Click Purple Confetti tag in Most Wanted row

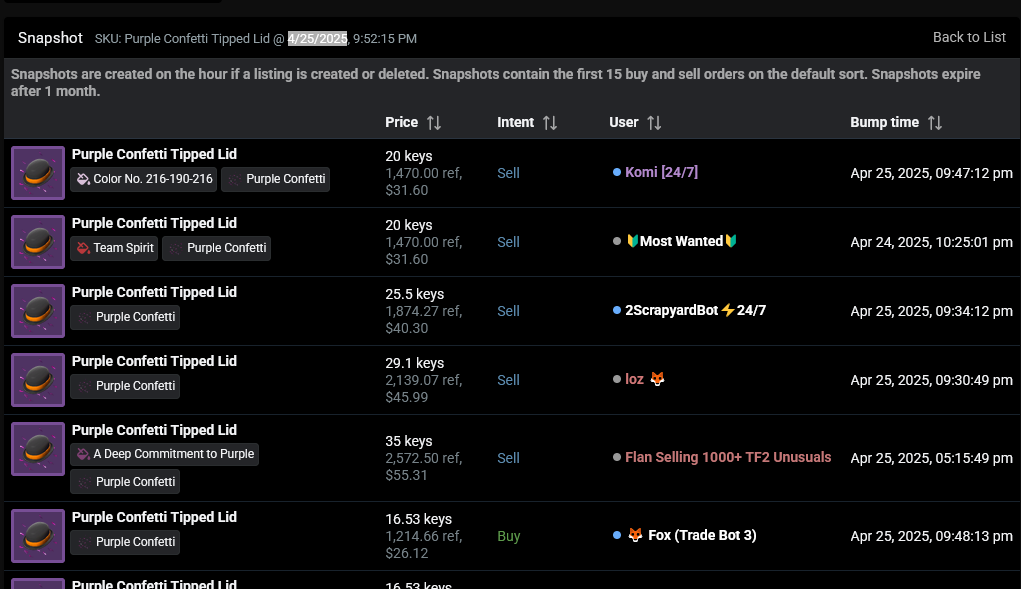coord(216,248)
